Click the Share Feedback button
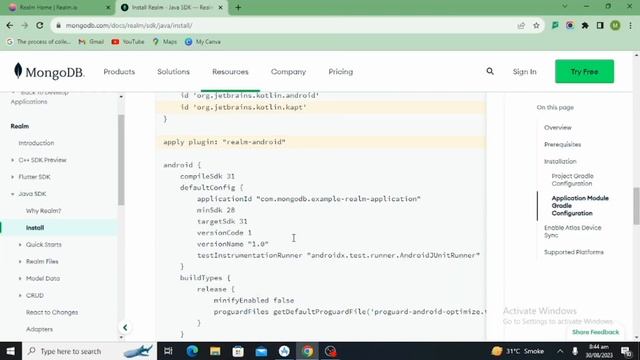Image resolution: width=640 pixels, height=360 pixels. (x=596, y=332)
